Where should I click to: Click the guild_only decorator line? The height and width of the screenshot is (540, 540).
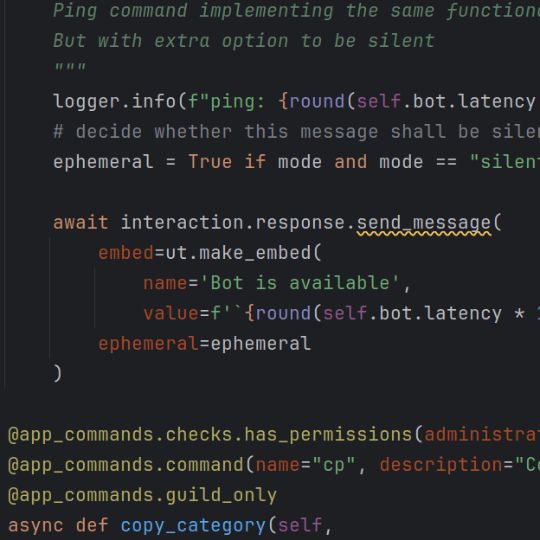[142, 495]
